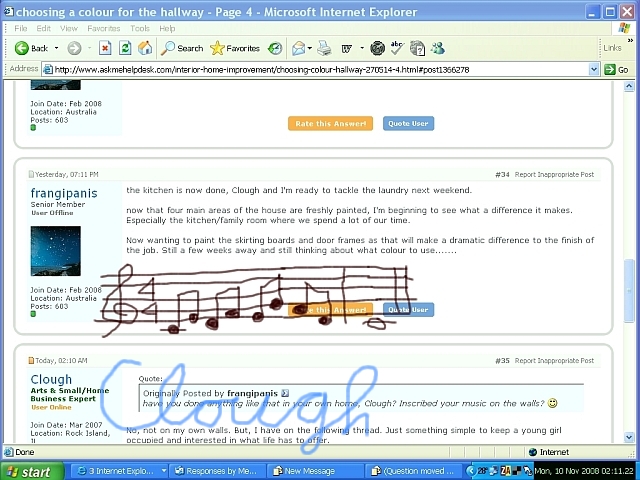The height and width of the screenshot is (480, 640).
Task: Switch to Question moved taskbar window
Action: tap(412, 471)
